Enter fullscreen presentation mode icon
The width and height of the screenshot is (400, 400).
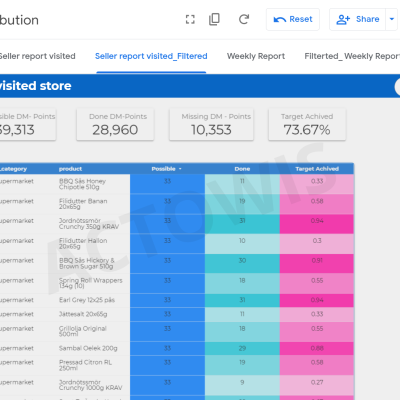pos(190,19)
